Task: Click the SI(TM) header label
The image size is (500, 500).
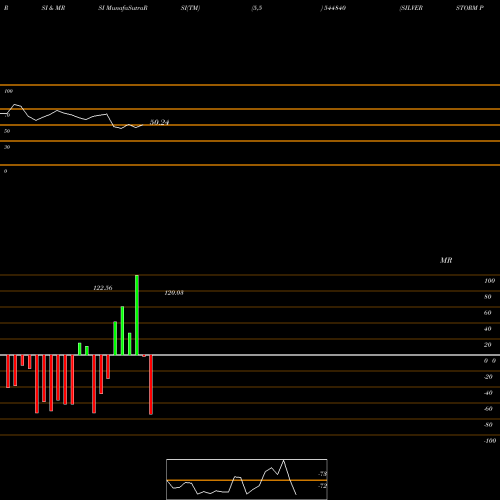Action: [x=190, y=8]
